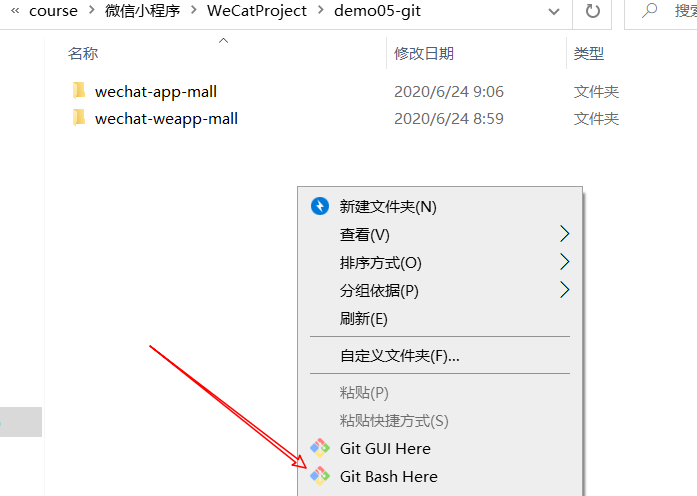The height and width of the screenshot is (496, 697).
Task: Sort by 修改日期 column header
Action: [x=424, y=53]
